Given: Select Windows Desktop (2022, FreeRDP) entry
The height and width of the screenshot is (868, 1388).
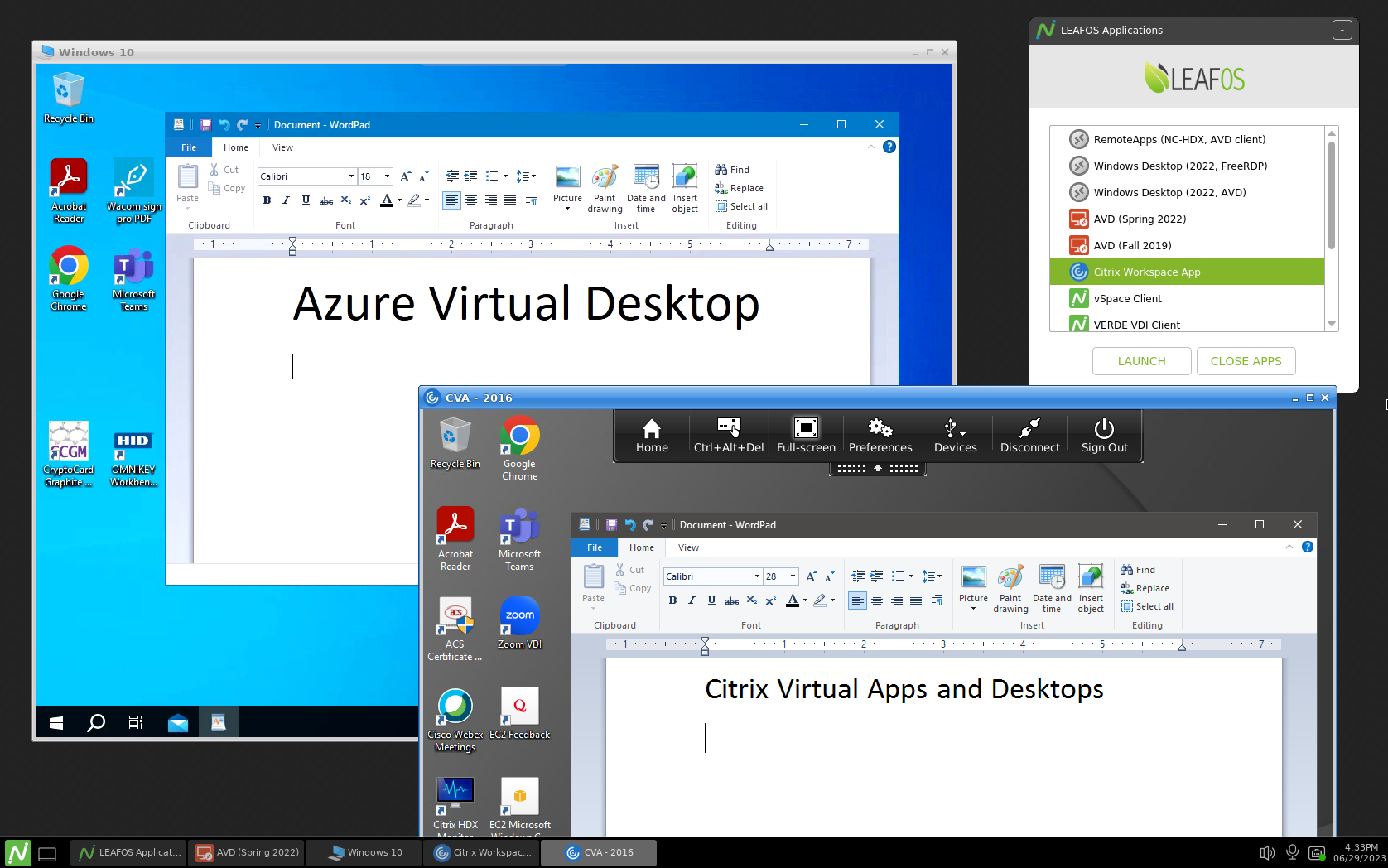Looking at the screenshot, I should pos(1187,166).
